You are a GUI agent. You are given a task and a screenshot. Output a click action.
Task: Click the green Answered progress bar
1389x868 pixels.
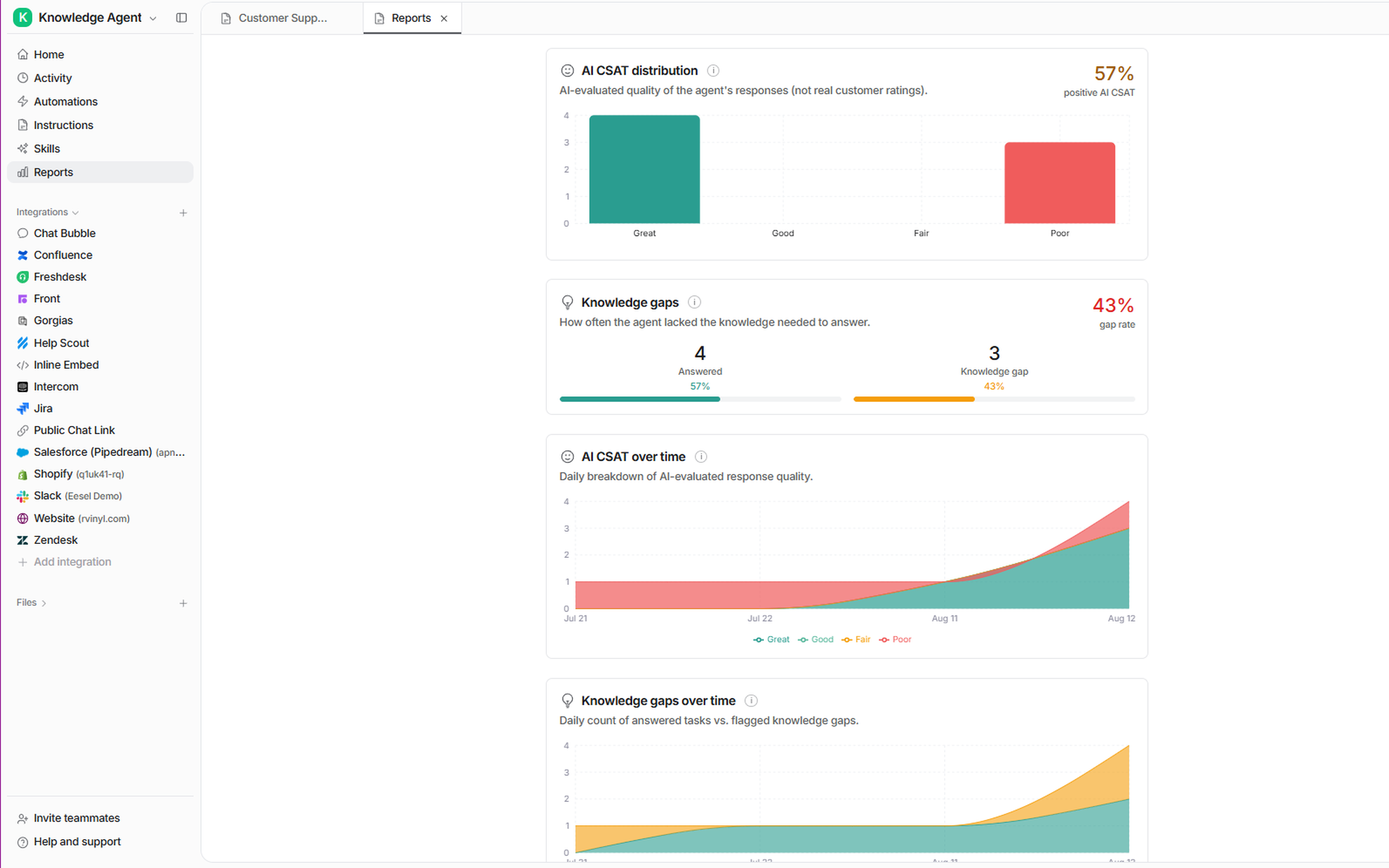[640, 399]
